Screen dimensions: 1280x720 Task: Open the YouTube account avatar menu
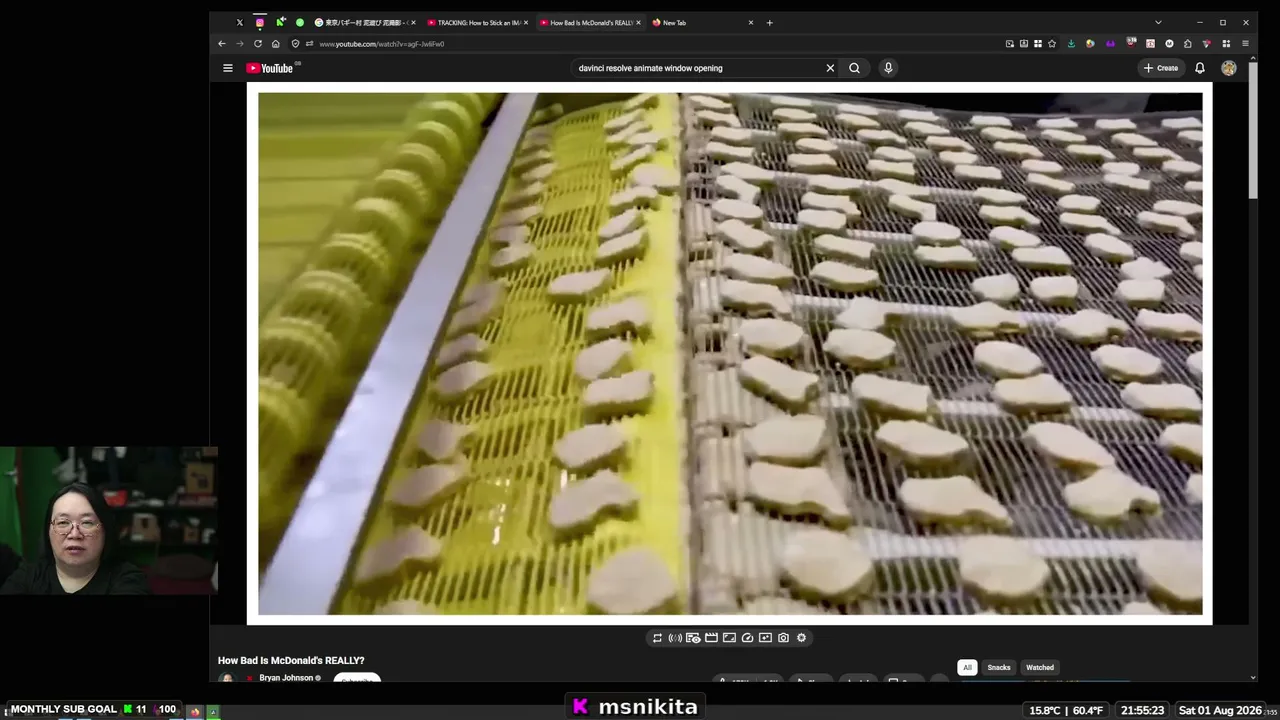[x=1229, y=68]
